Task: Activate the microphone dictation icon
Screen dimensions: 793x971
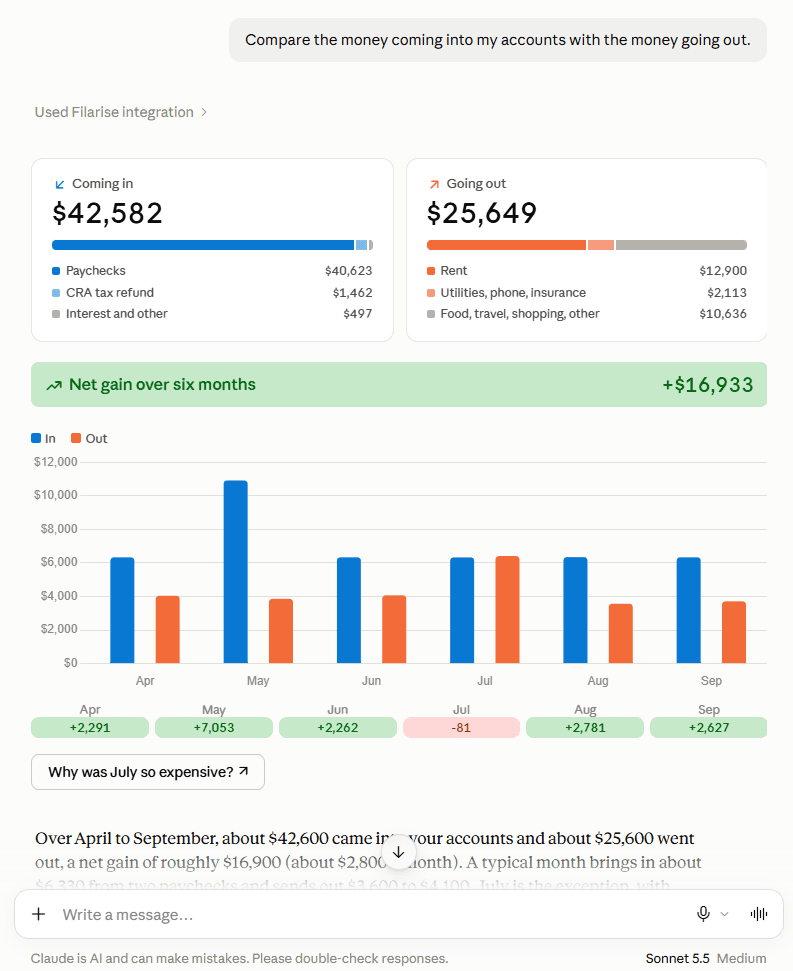Action: 703,914
